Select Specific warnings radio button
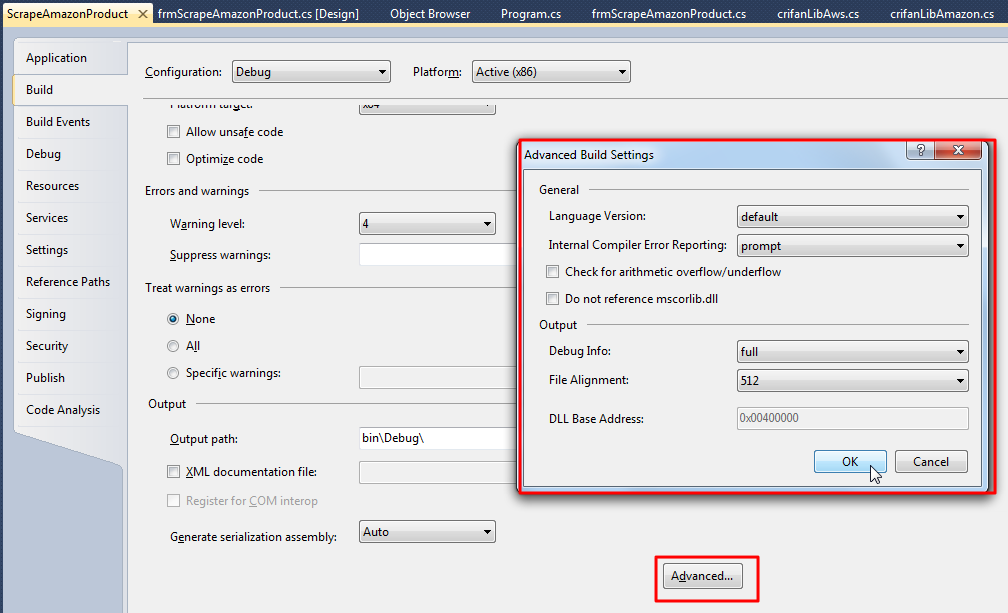 tap(173, 373)
